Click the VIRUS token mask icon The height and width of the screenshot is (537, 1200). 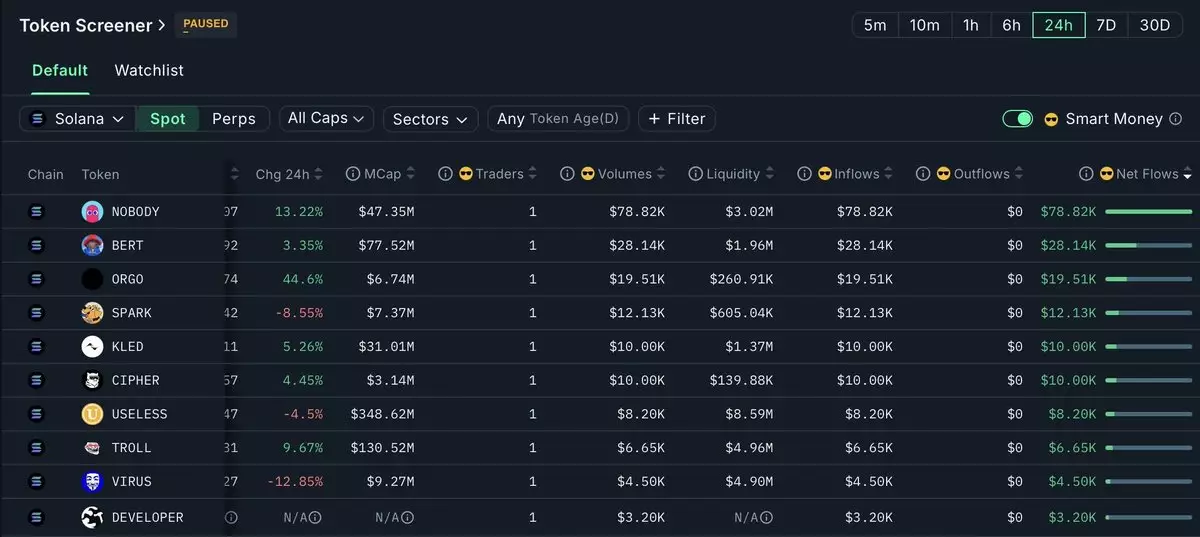pyautogui.click(x=92, y=482)
